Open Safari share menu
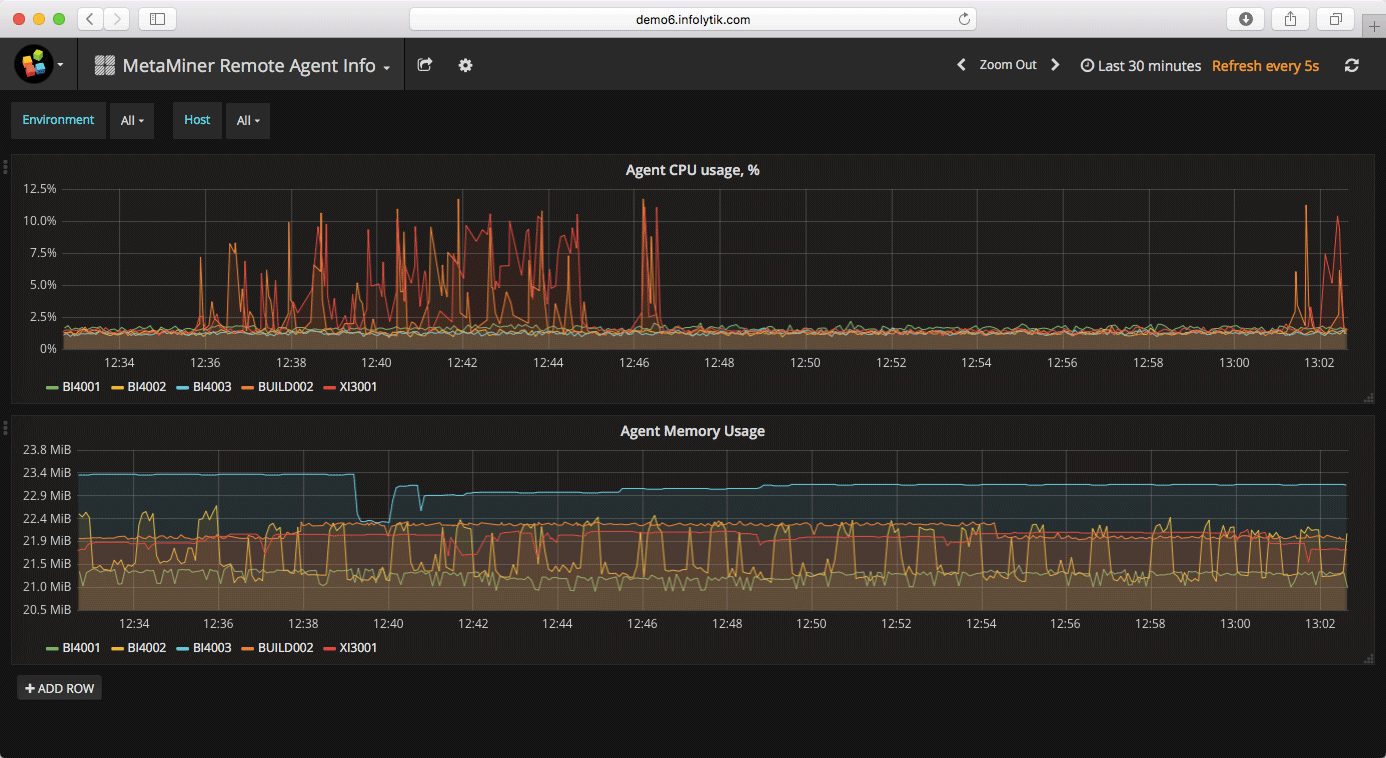The height and width of the screenshot is (758, 1386). coord(1291,18)
